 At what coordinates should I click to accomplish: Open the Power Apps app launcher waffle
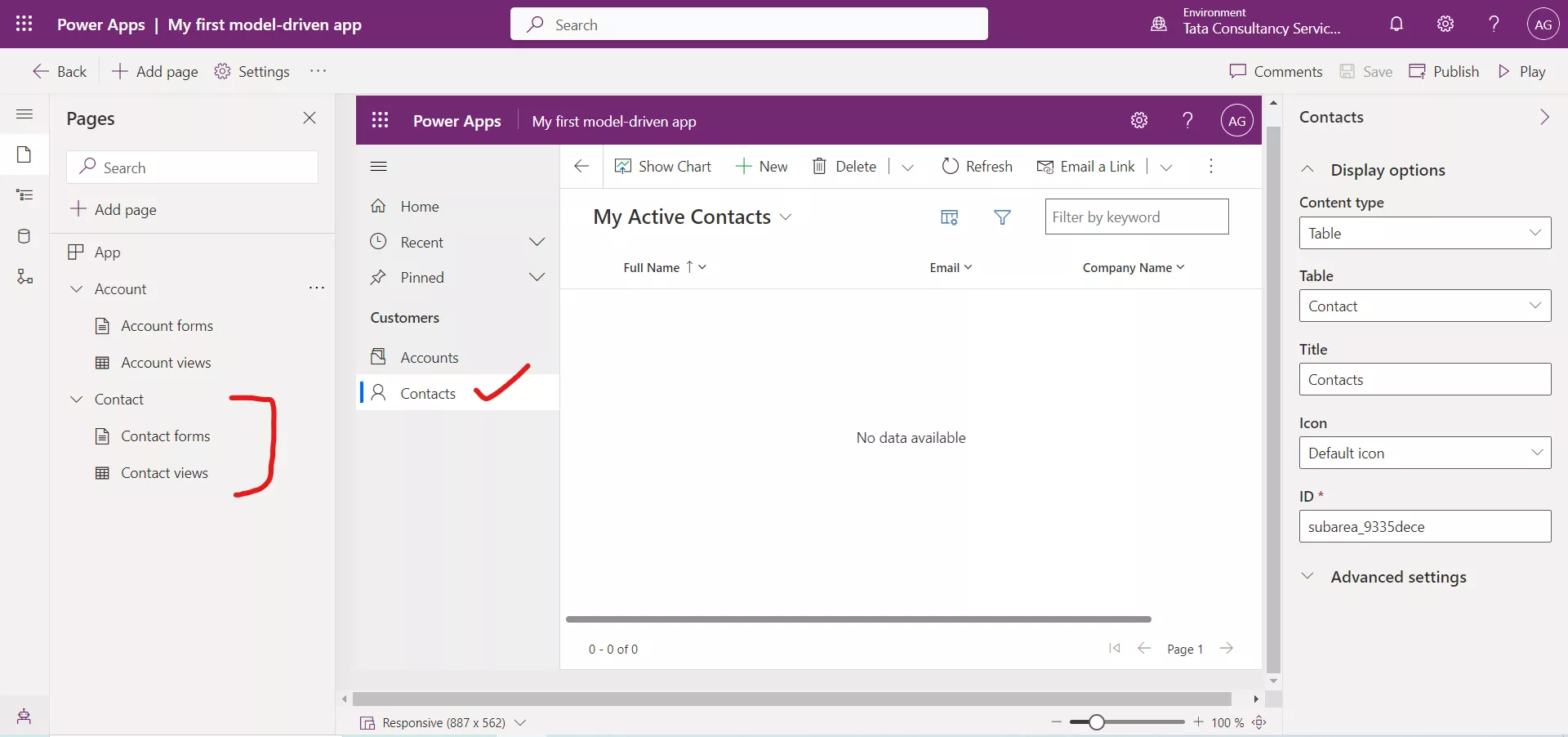tap(24, 24)
